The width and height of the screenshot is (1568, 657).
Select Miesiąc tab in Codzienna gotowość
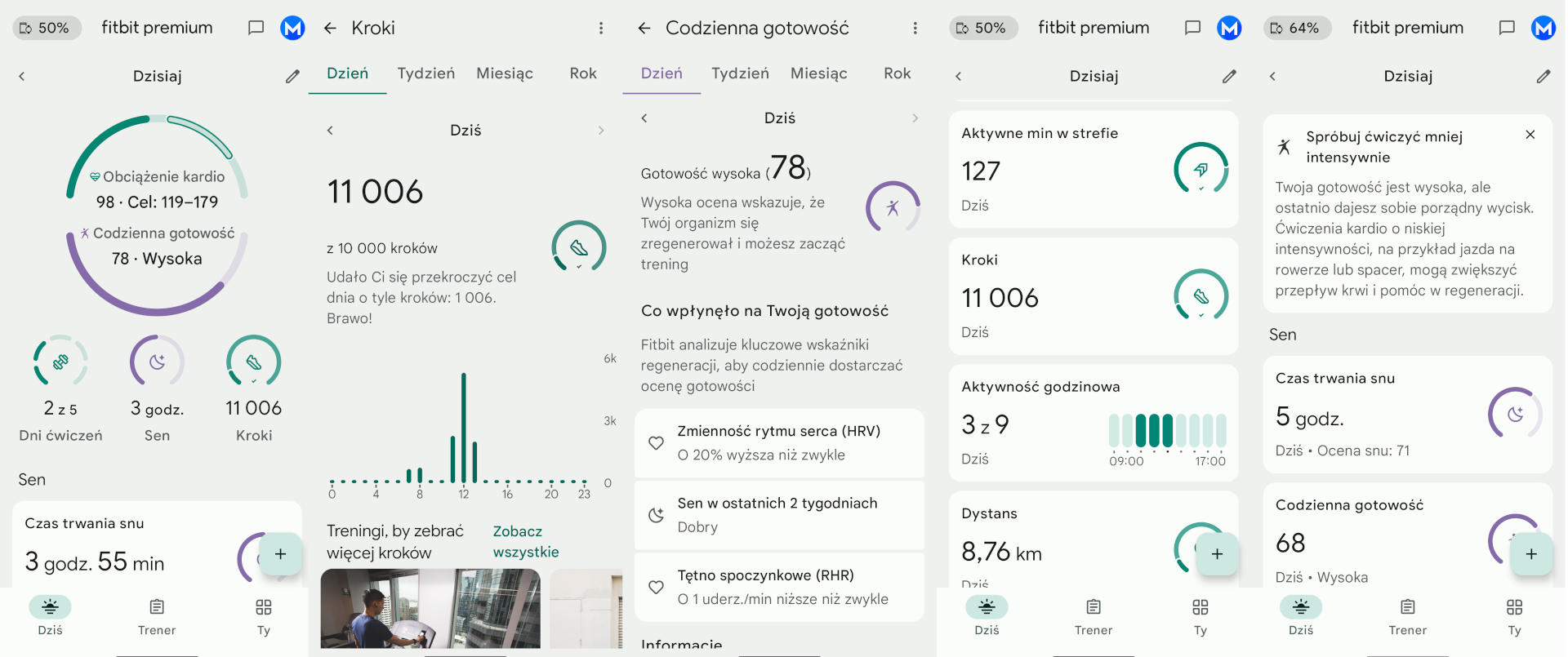(818, 73)
